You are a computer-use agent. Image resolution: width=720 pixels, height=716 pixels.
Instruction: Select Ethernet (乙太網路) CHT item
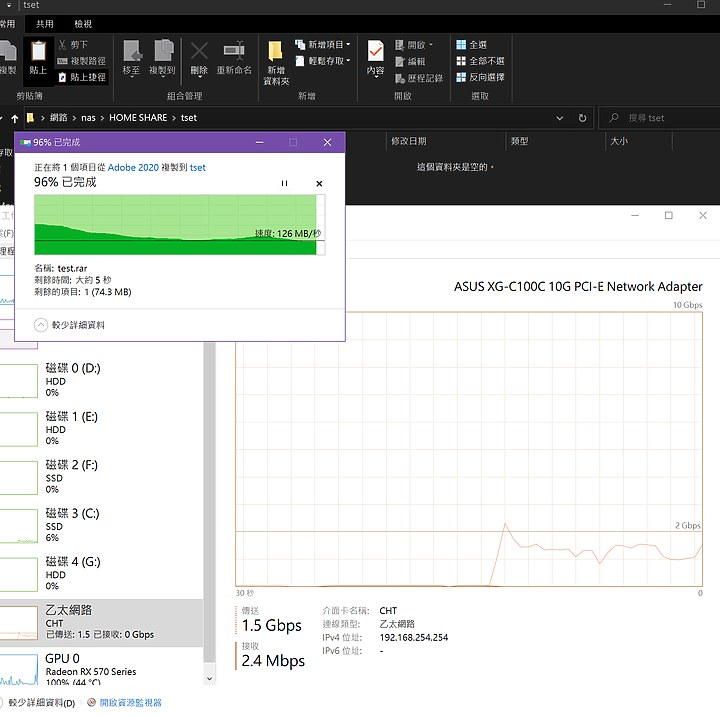pyautogui.click(x=101, y=623)
